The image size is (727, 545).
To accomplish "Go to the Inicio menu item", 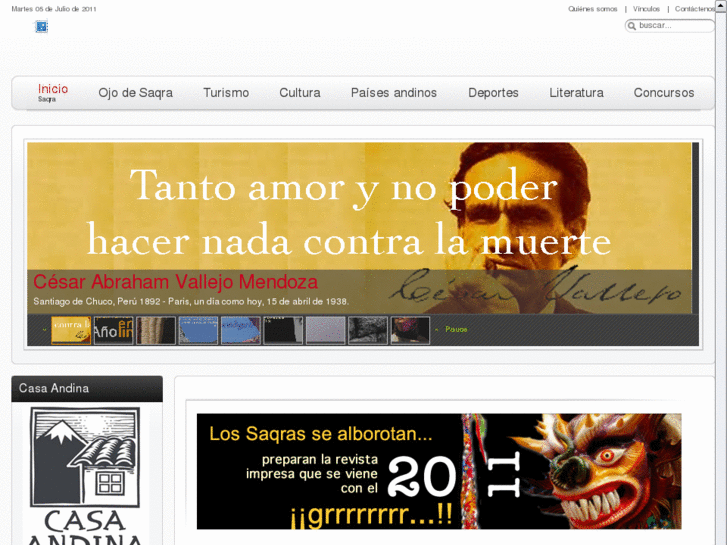I will [53, 92].
